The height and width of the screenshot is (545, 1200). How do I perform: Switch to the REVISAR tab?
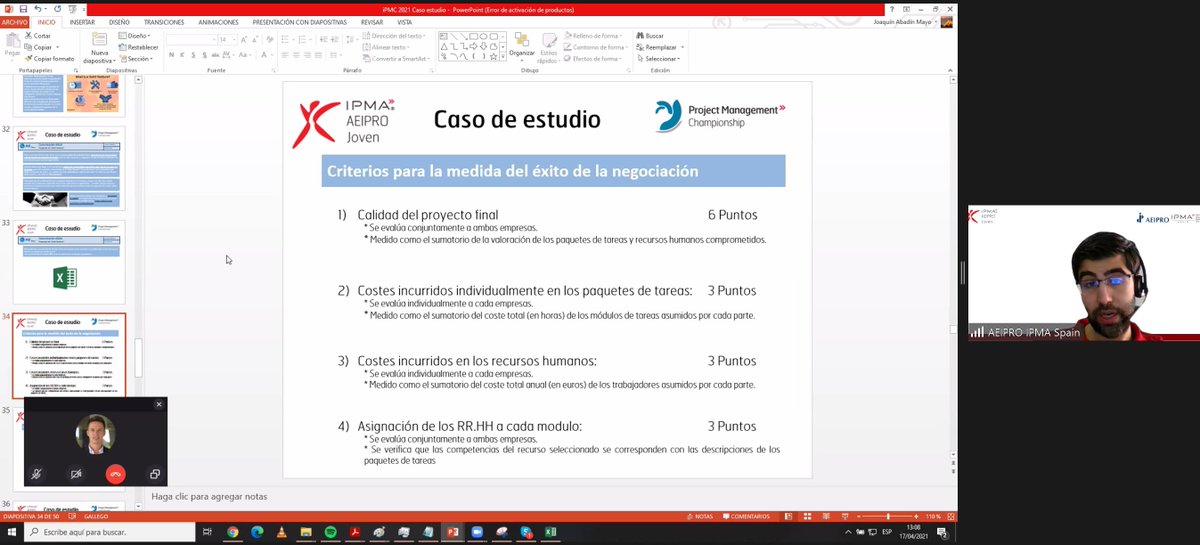[x=372, y=21]
